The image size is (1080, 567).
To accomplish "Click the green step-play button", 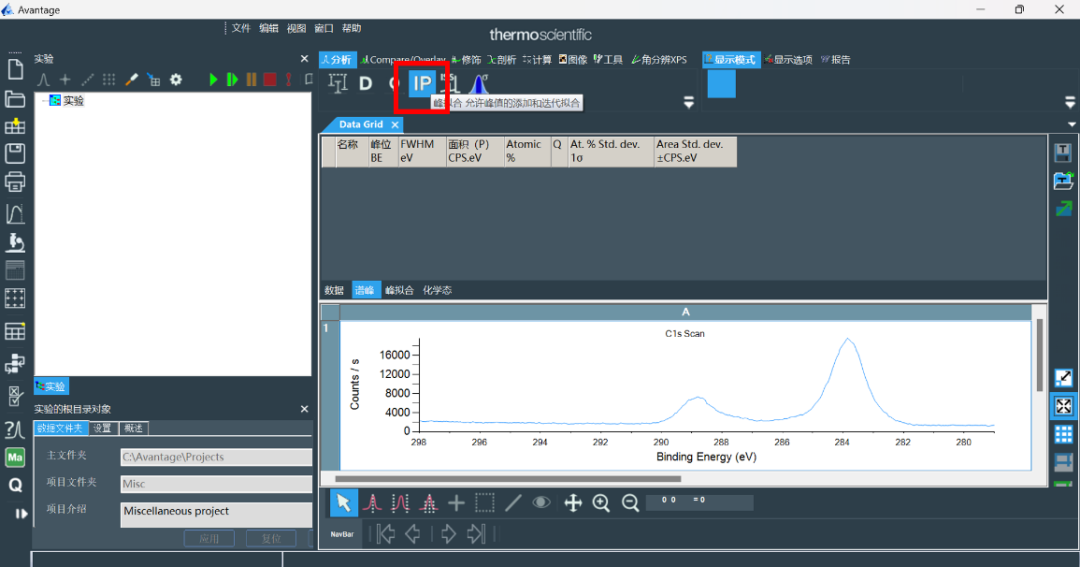I will click(232, 79).
